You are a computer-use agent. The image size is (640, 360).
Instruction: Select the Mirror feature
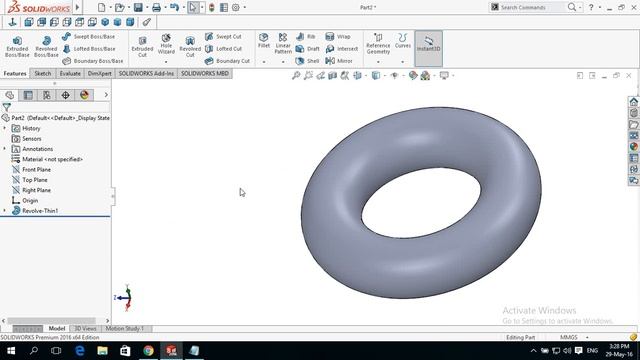[x=339, y=61]
